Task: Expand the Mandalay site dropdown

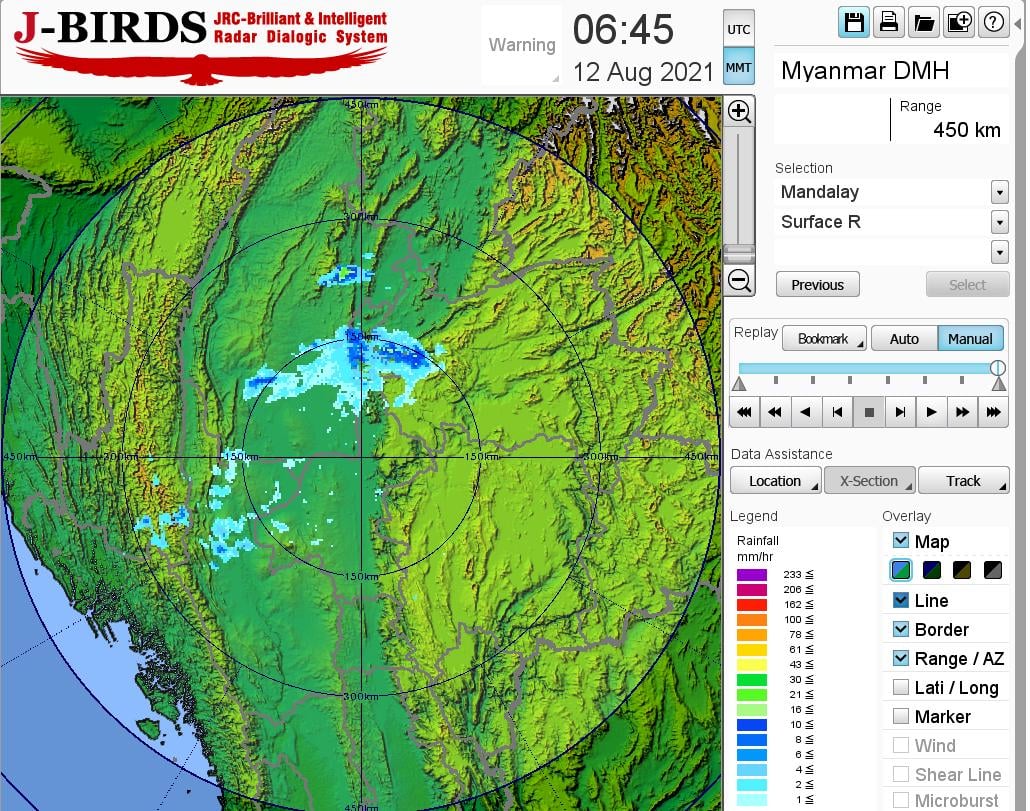Action: click(999, 192)
